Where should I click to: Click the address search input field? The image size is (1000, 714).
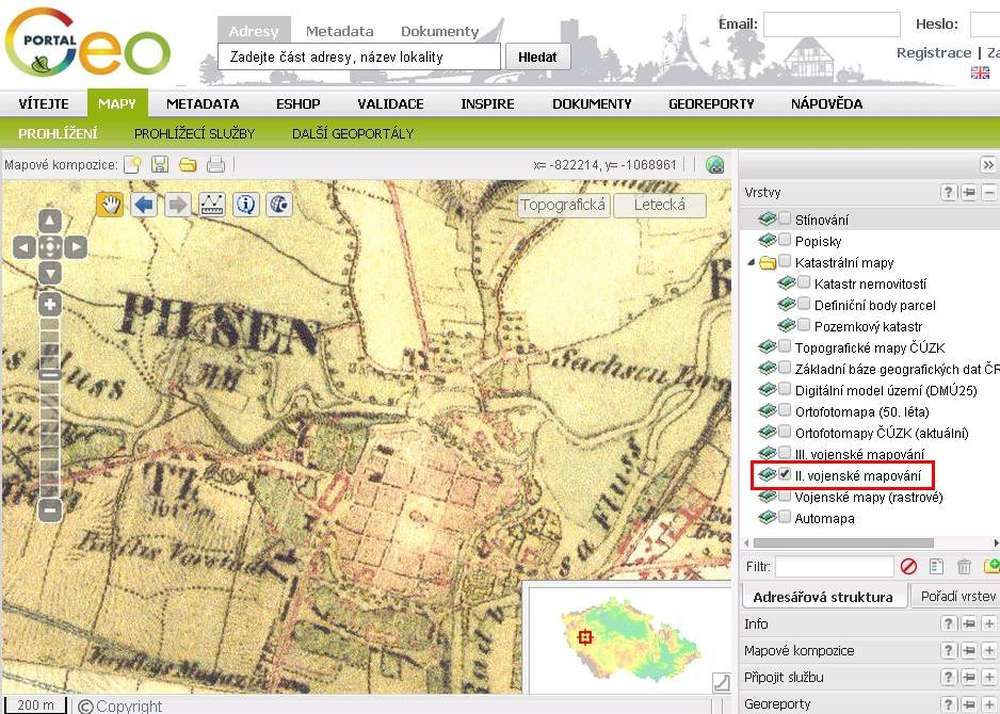pyautogui.click(x=359, y=57)
